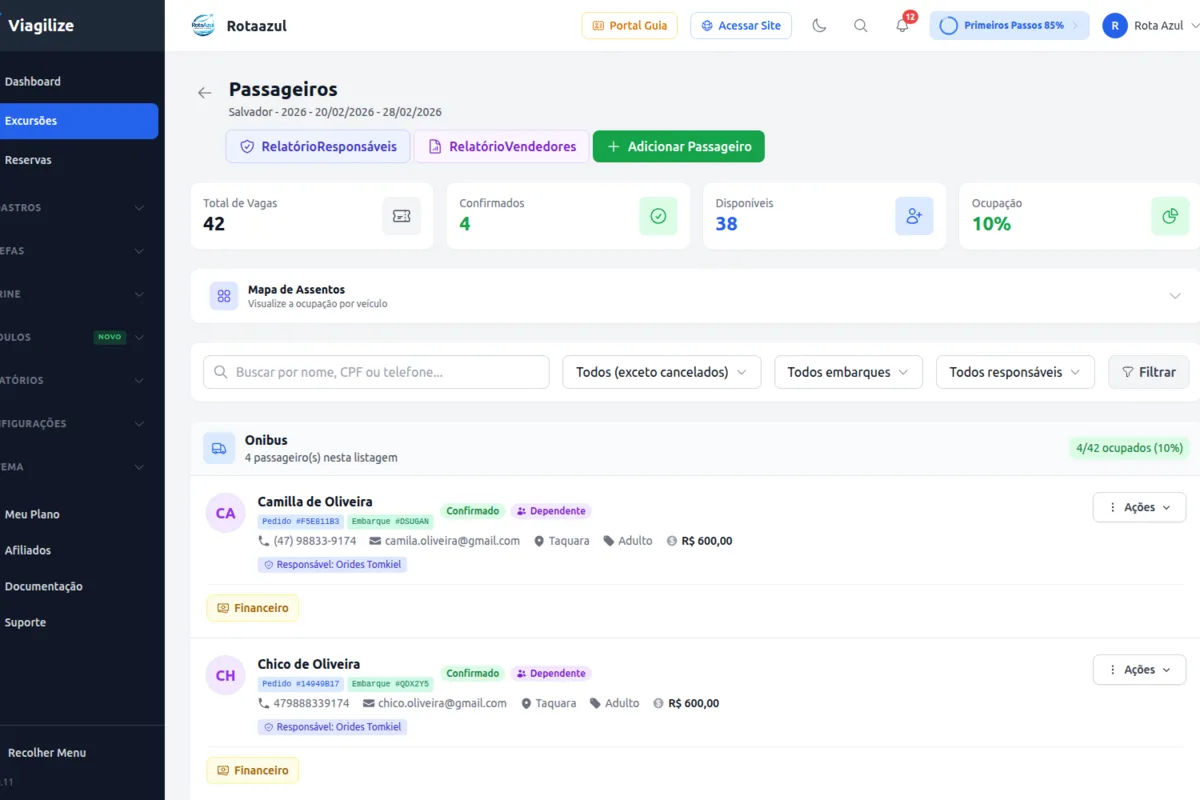Click the ticket icon in Total de Vagas card
The height and width of the screenshot is (800, 1200).
pyautogui.click(x=402, y=216)
